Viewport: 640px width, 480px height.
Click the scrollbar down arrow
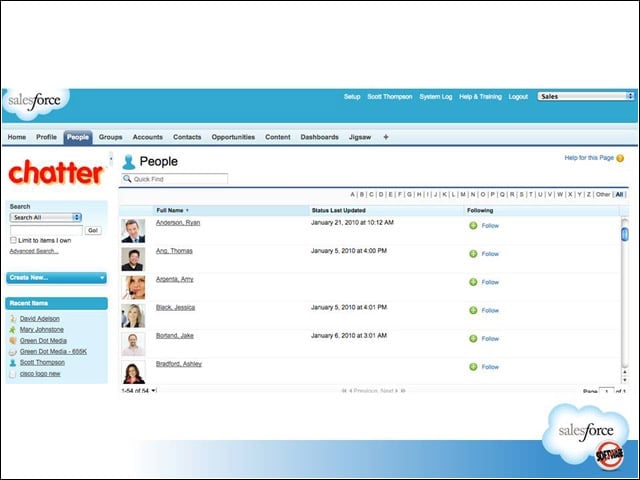click(x=624, y=380)
